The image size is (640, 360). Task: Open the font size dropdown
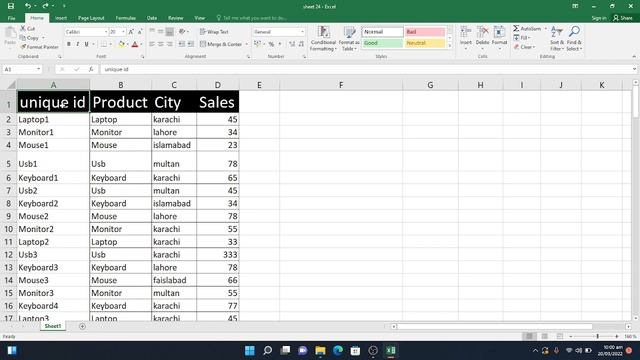coord(123,32)
